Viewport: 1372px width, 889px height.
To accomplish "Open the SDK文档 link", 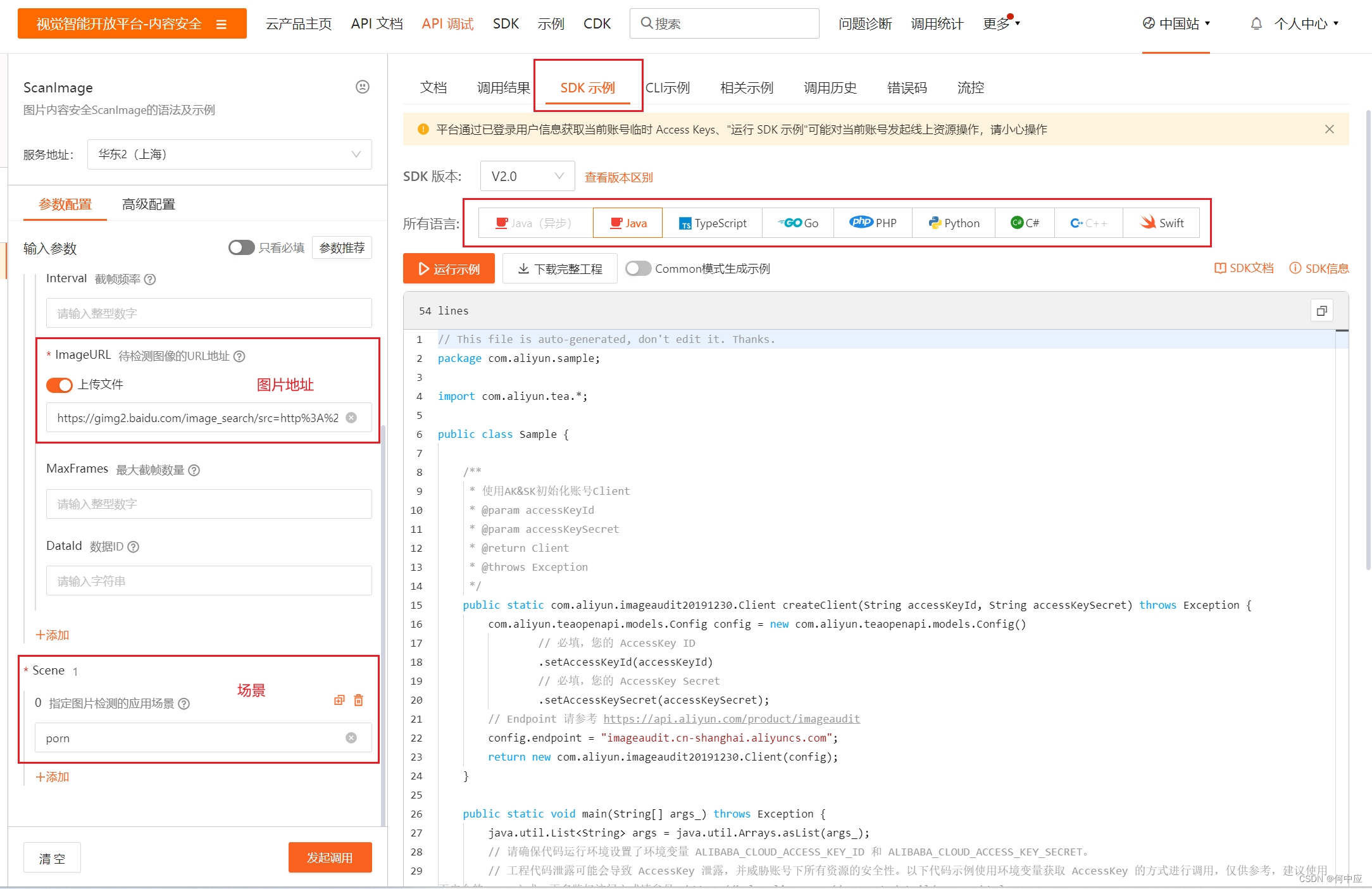I will click(x=1244, y=268).
